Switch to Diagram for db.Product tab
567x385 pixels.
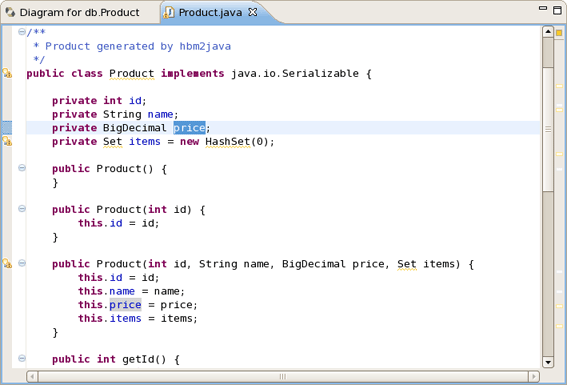click(79, 13)
